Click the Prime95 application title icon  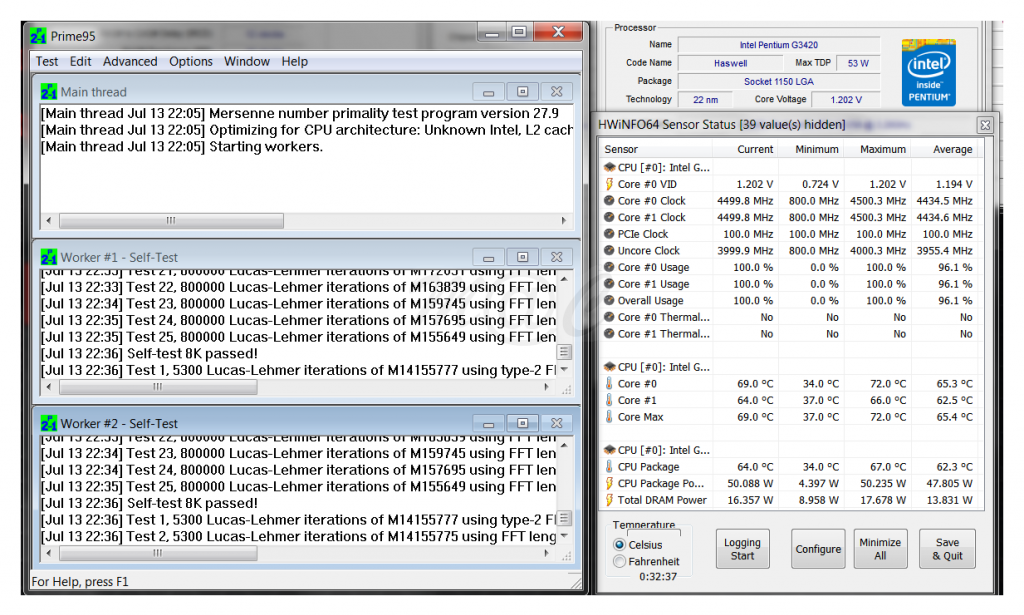coord(38,36)
